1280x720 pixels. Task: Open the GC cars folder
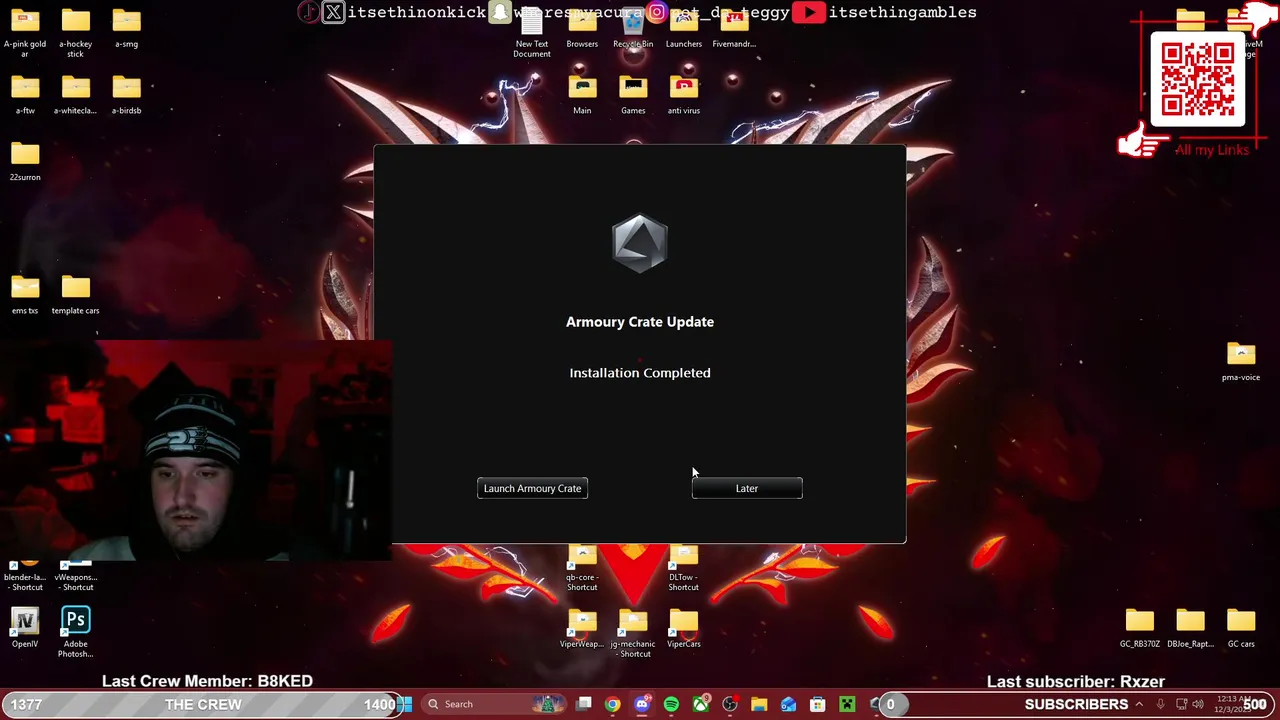(1241, 628)
